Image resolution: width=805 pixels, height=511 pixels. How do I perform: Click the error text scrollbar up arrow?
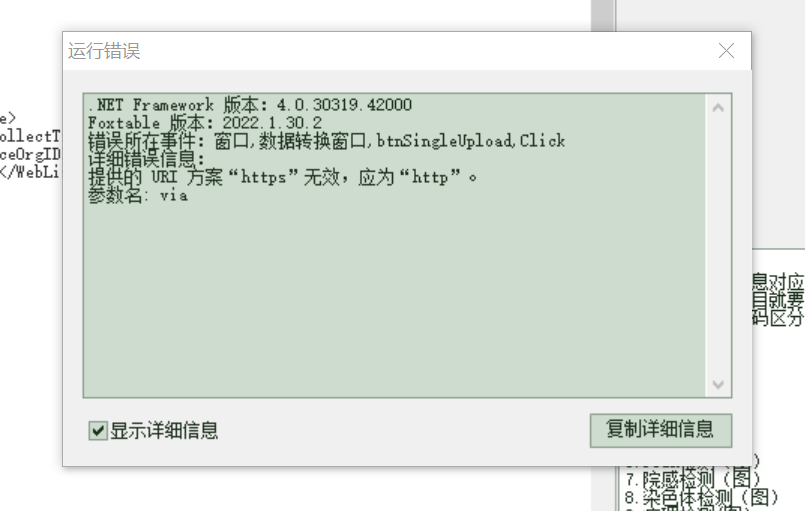(x=718, y=108)
